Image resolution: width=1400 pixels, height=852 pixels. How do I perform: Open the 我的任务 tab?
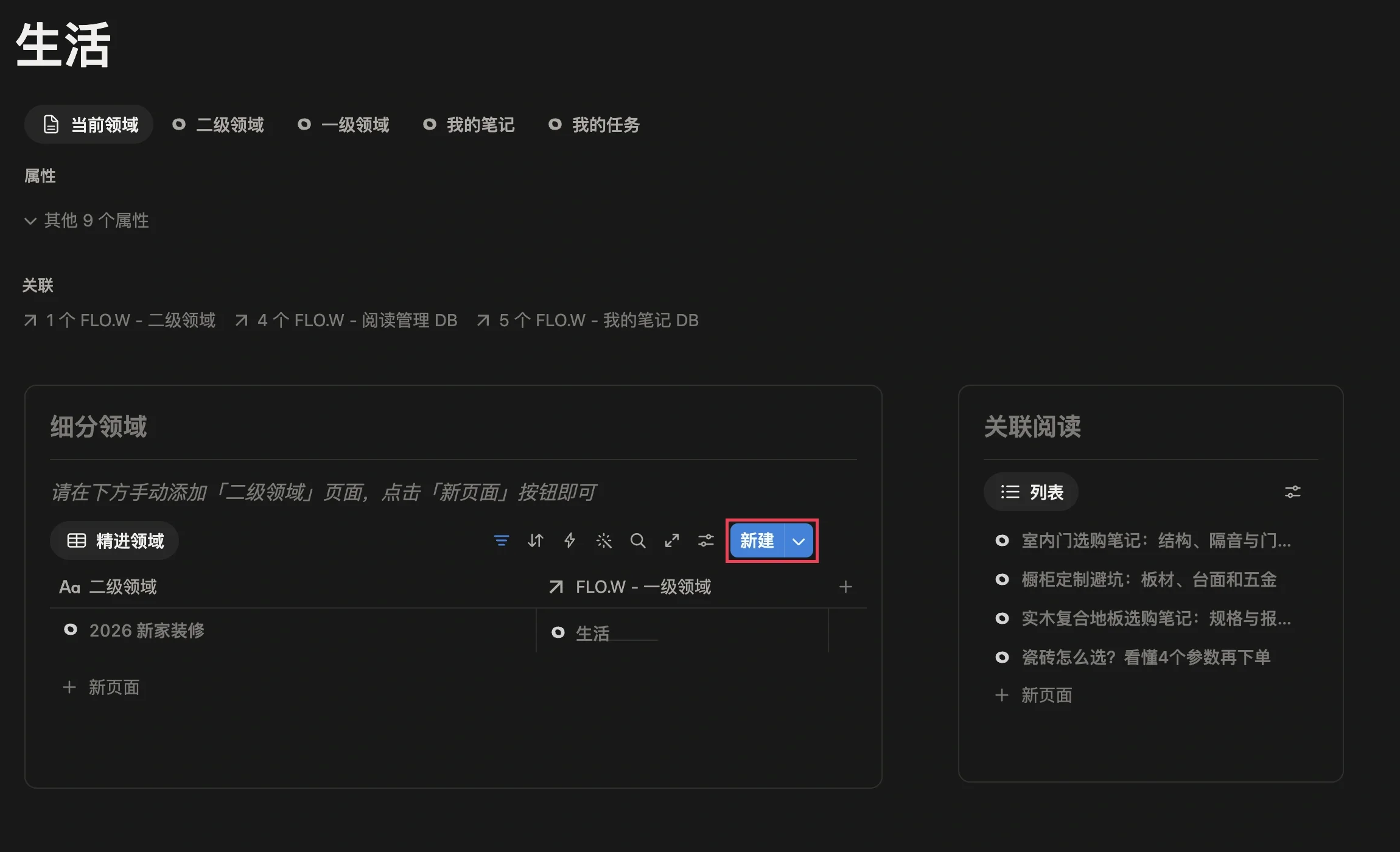click(594, 125)
